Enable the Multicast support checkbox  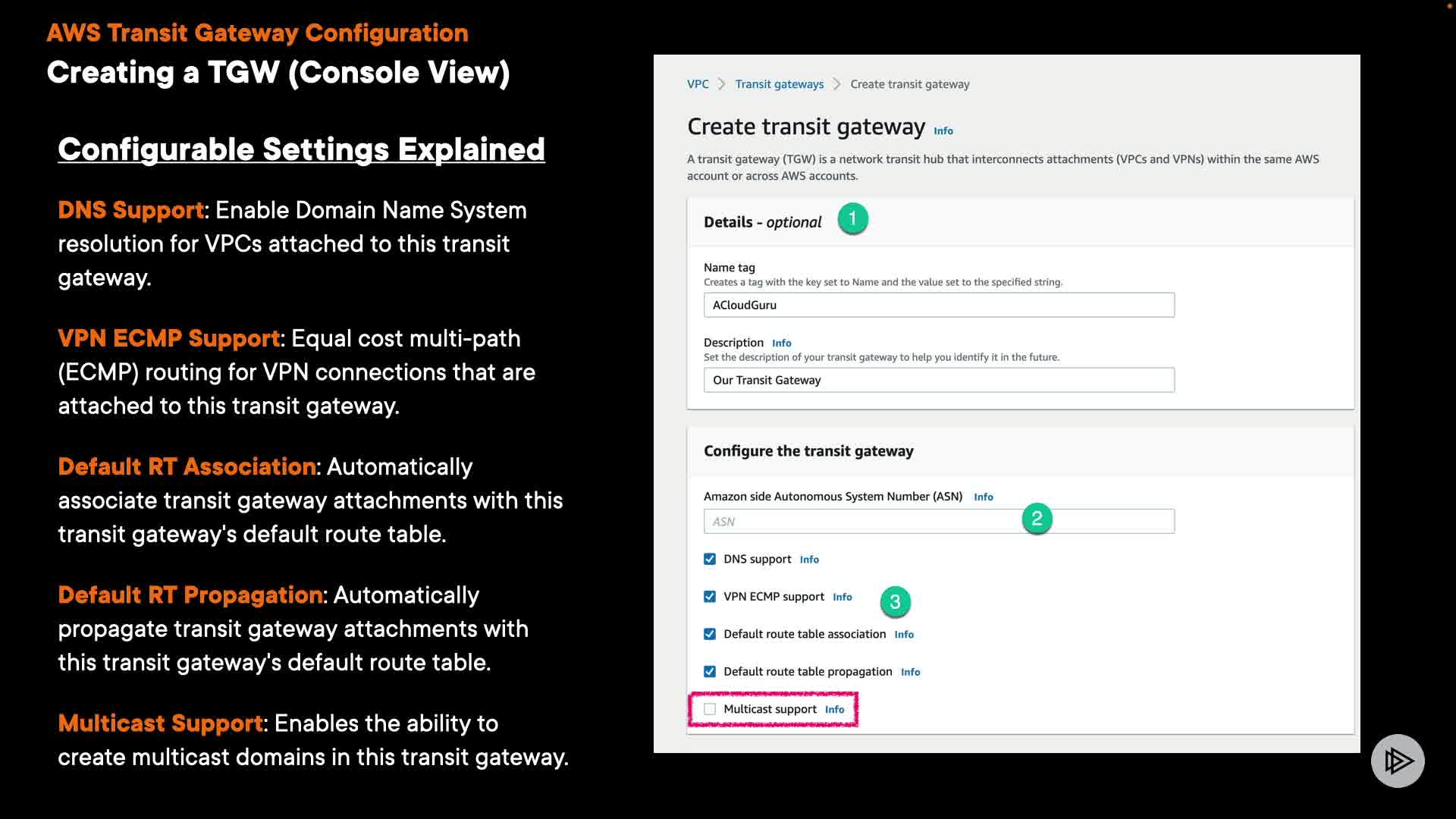pos(710,710)
